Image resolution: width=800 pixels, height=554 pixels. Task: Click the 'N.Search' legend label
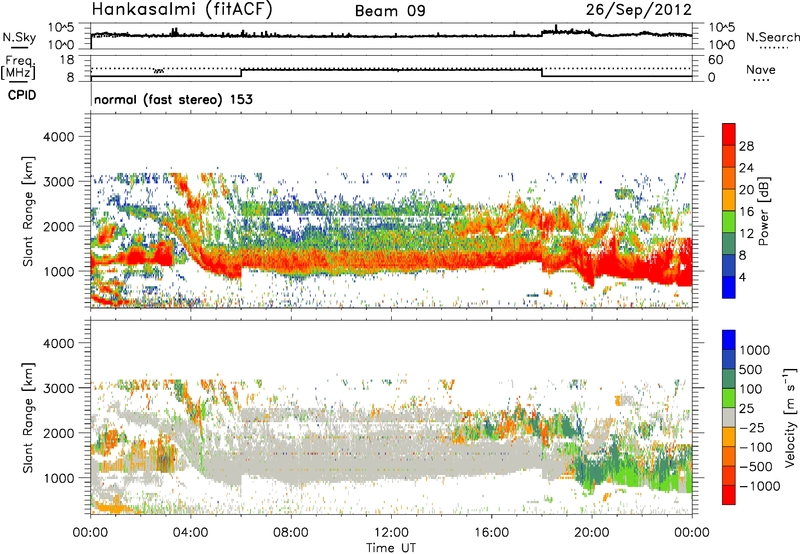click(772, 37)
